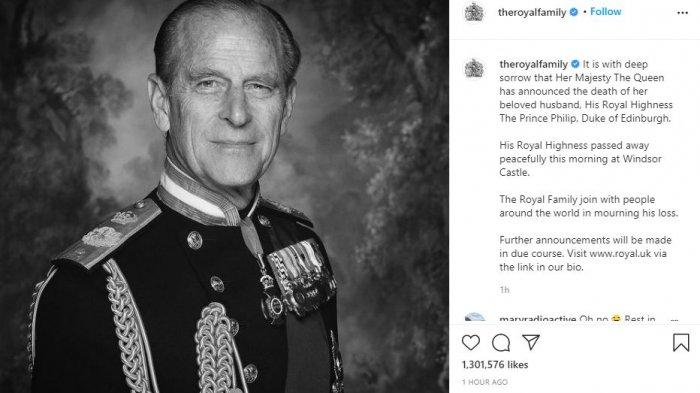Viewport: 700px width, 393px height.
Task: Open comment options dots beside maryradioactive comment
Action: (674, 320)
